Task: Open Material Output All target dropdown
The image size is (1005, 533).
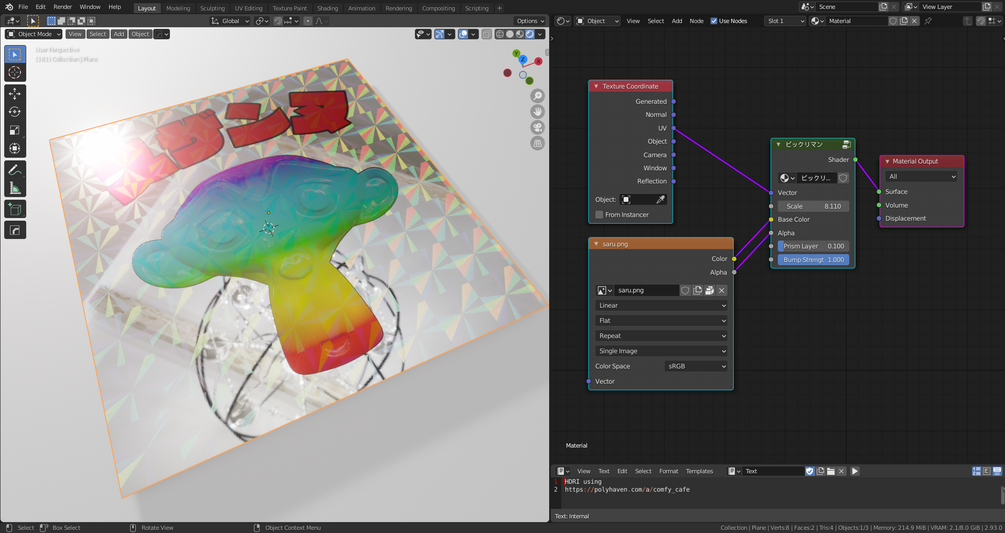Action: click(x=922, y=176)
